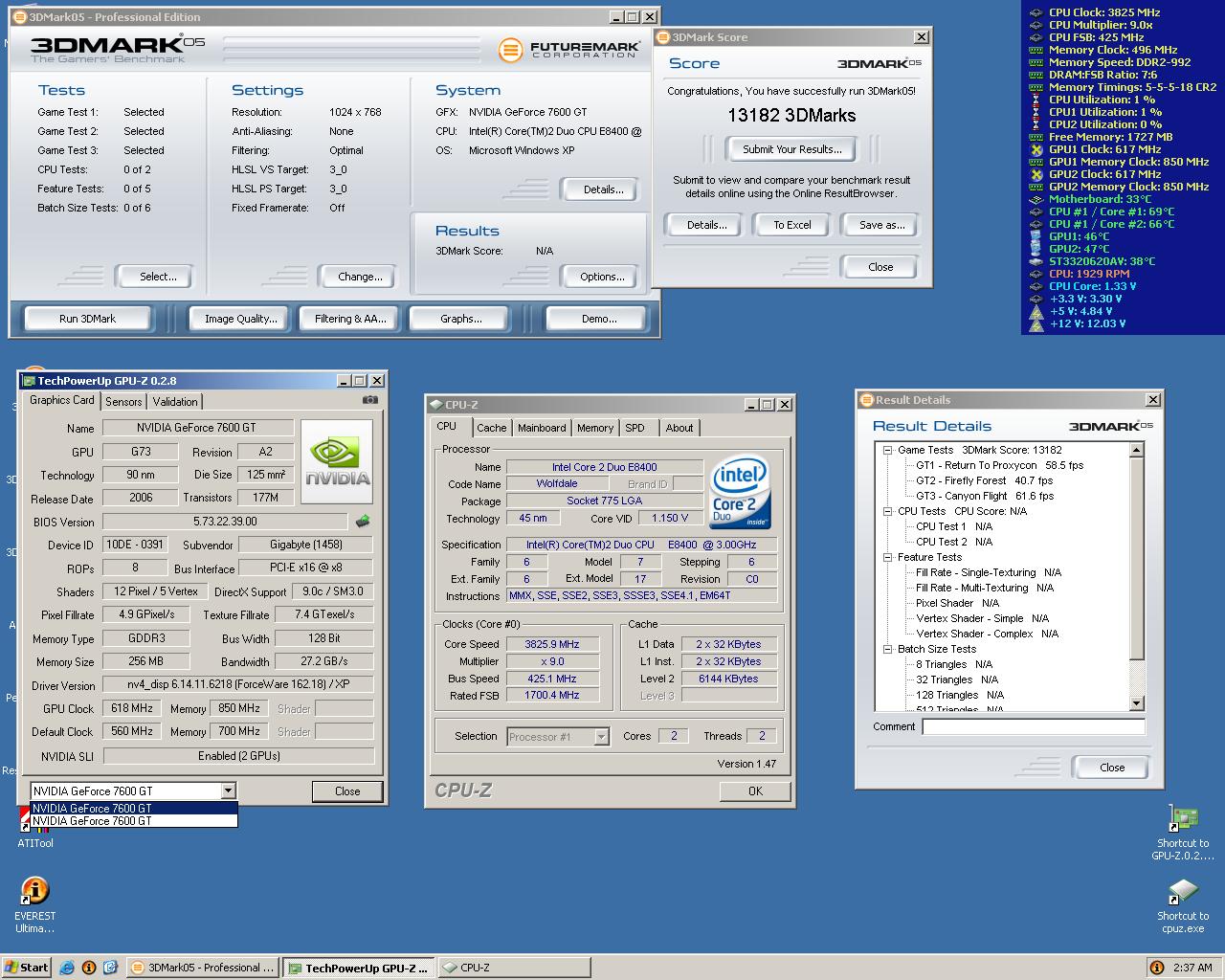Click the Result Details scrollbar up arrow
Viewport: 1225px width, 980px height.
tap(1137, 450)
